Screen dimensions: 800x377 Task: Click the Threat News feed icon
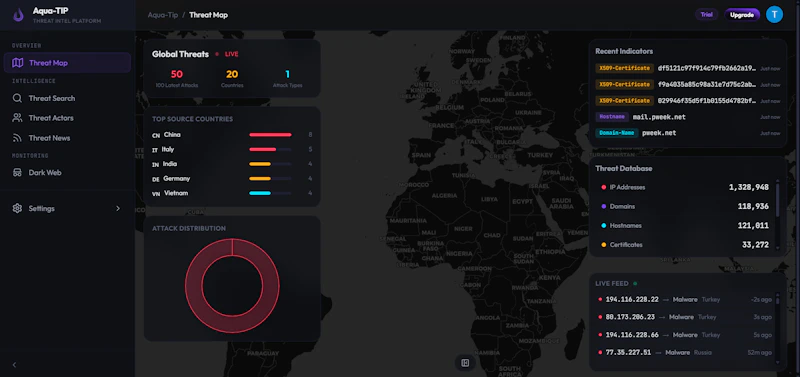[17, 138]
